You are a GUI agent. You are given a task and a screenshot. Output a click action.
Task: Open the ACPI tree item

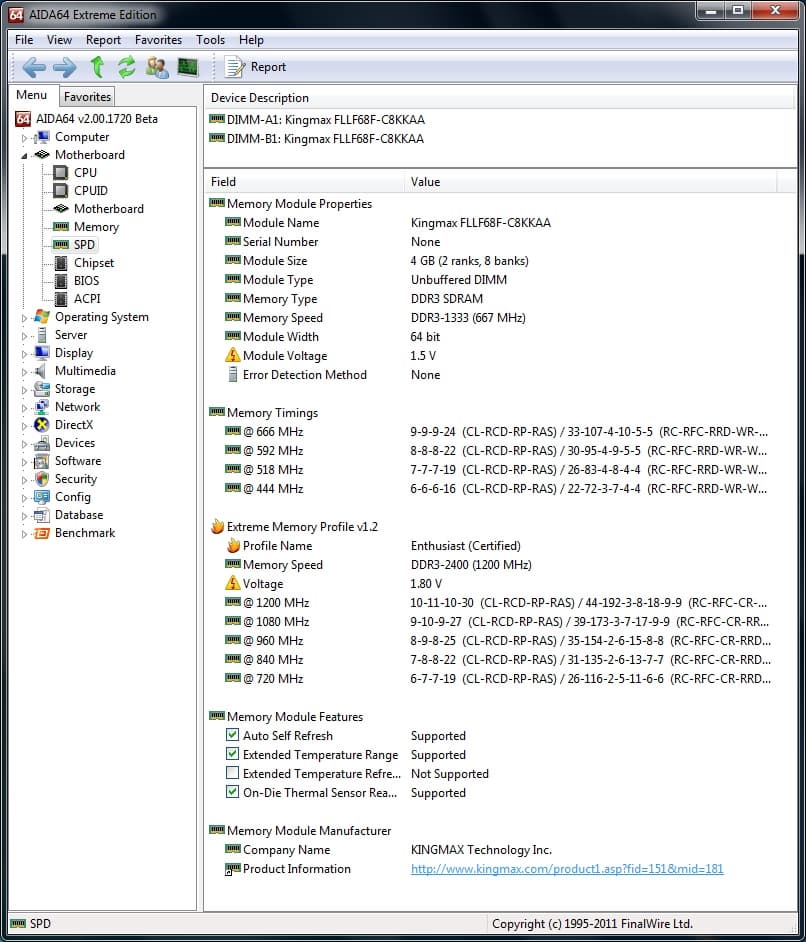coord(87,299)
